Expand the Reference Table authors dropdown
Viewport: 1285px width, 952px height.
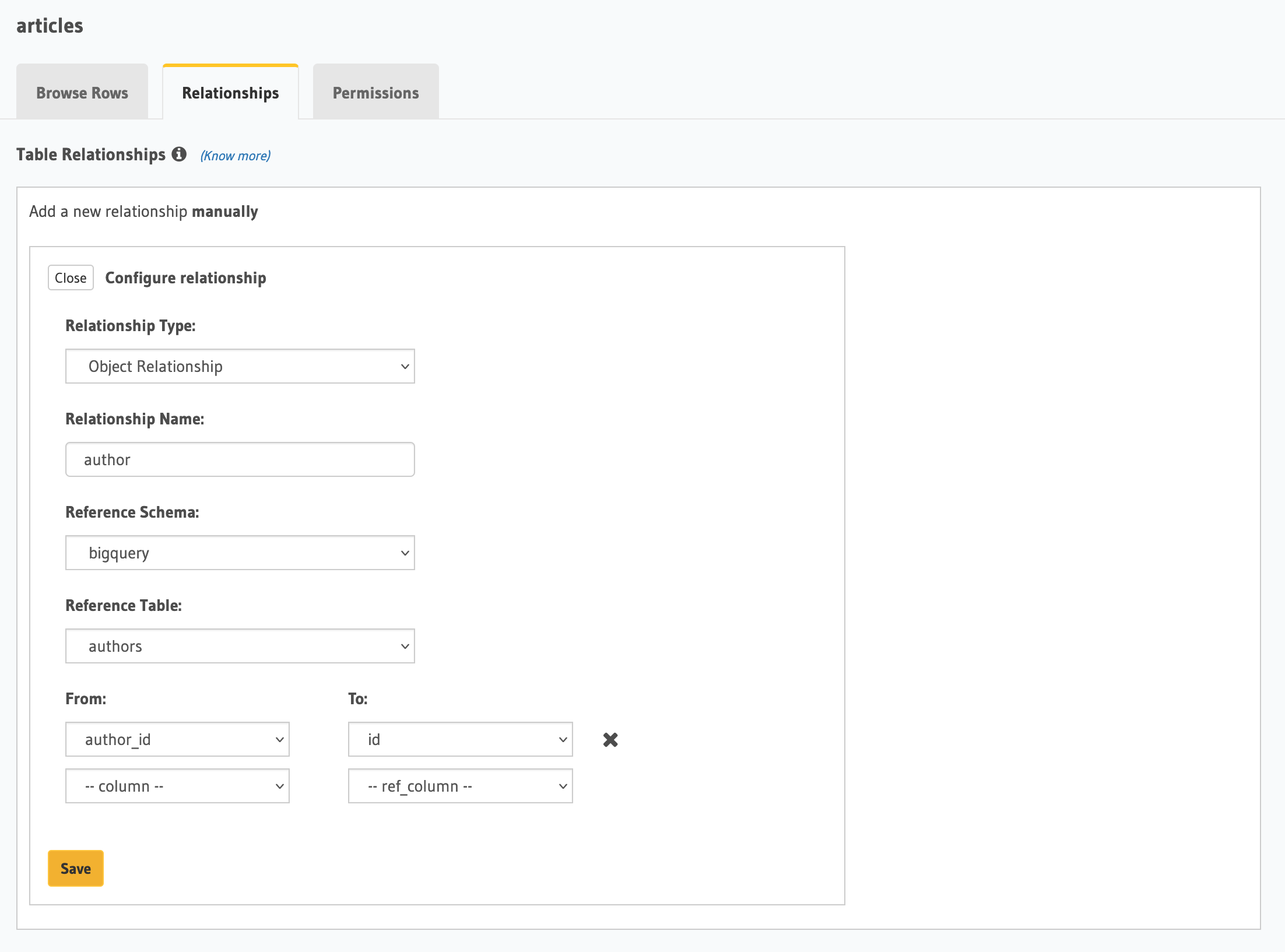tap(240, 646)
